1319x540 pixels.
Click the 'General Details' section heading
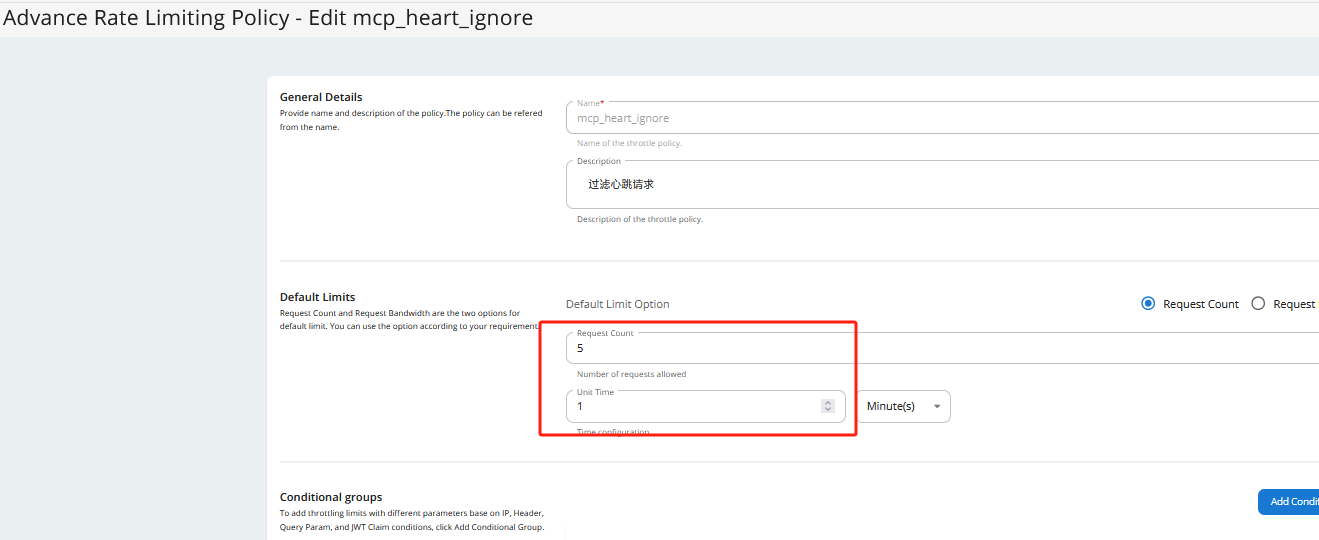(x=321, y=97)
